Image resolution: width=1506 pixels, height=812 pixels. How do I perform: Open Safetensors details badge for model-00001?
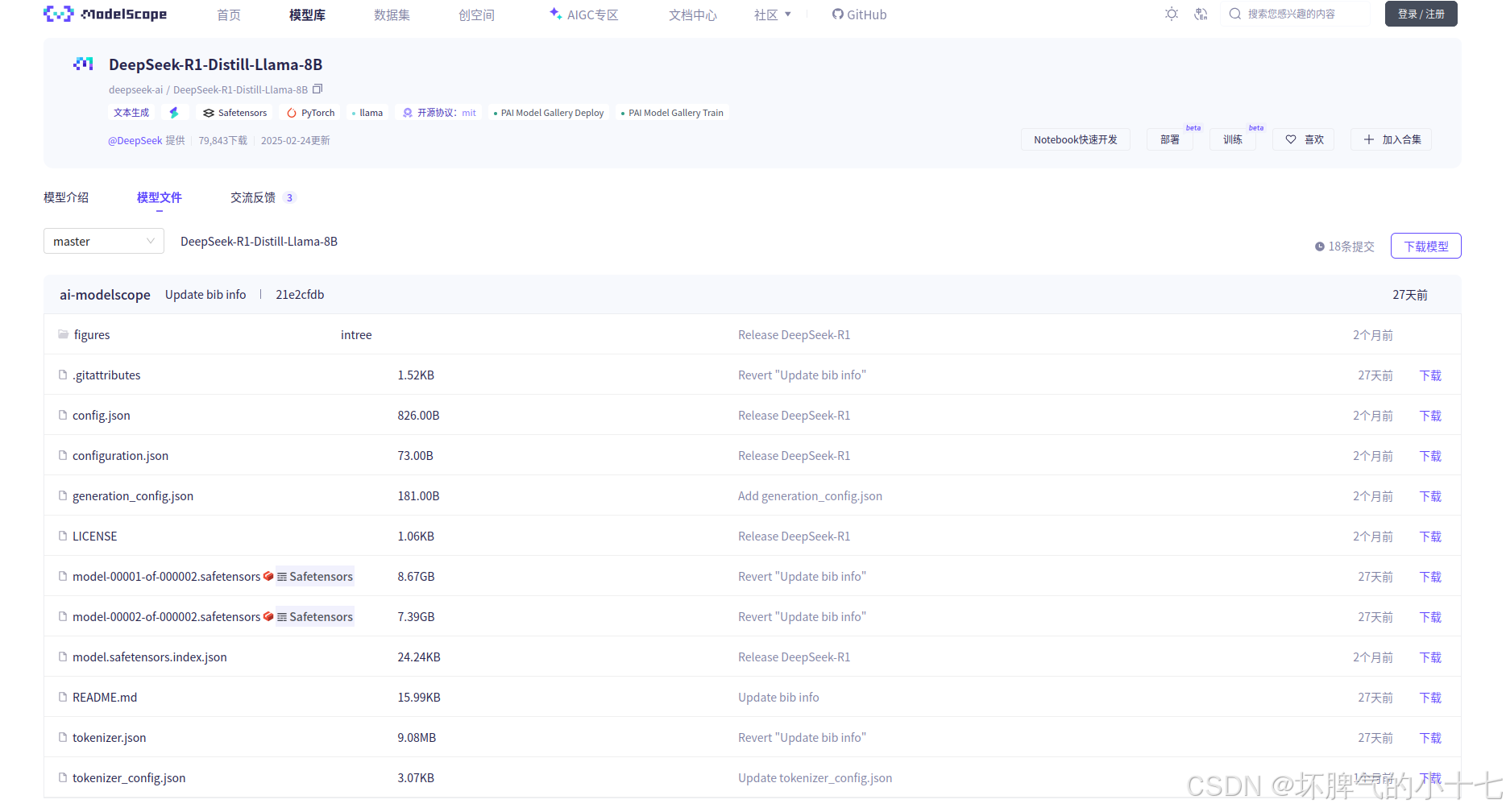(x=315, y=576)
